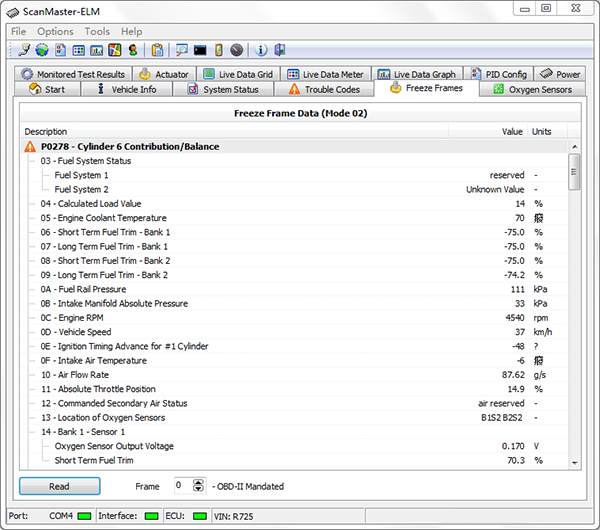Image resolution: width=600 pixels, height=530 pixels.
Task: Click the clipboard paste toolbar icon
Action: 157,50
